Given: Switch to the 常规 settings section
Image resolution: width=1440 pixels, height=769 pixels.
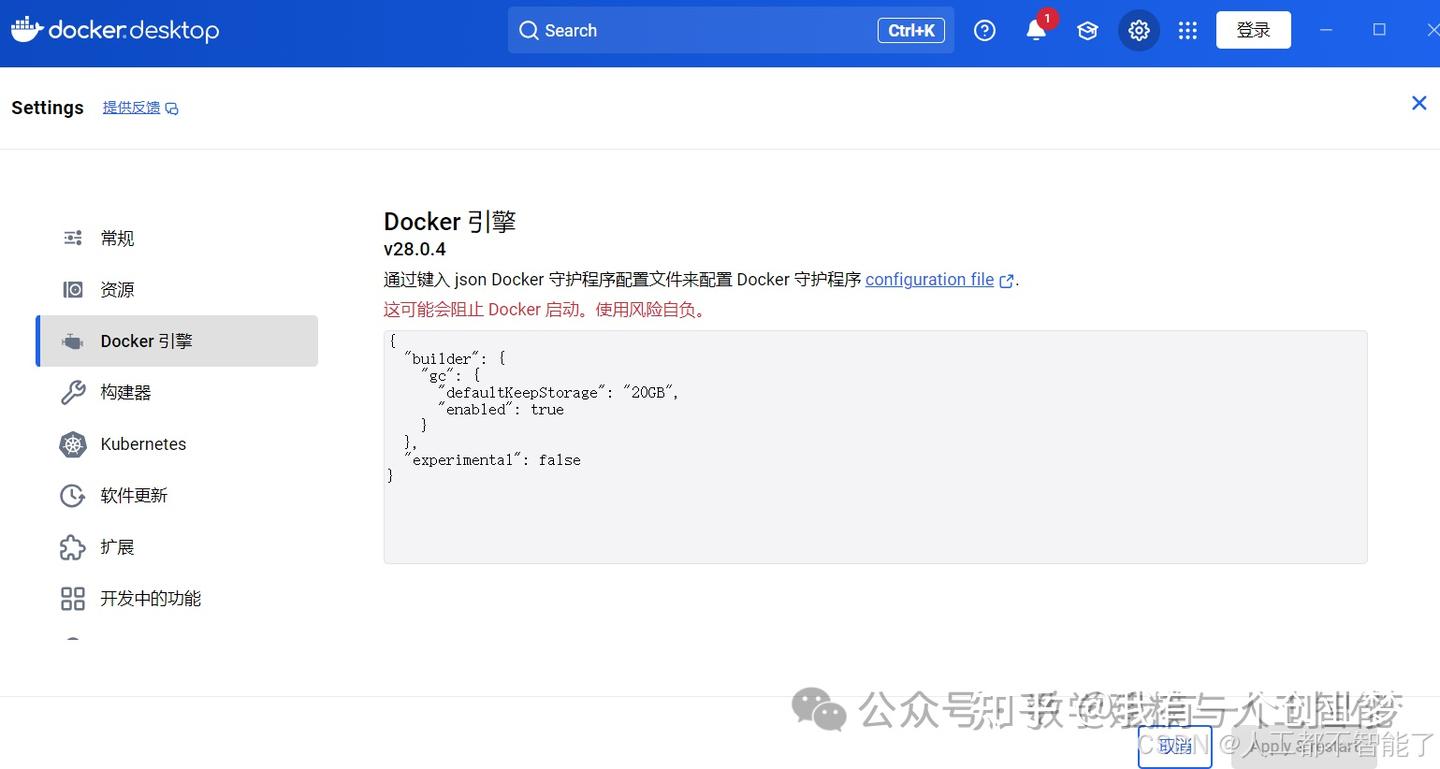Looking at the screenshot, I should point(72,238).
